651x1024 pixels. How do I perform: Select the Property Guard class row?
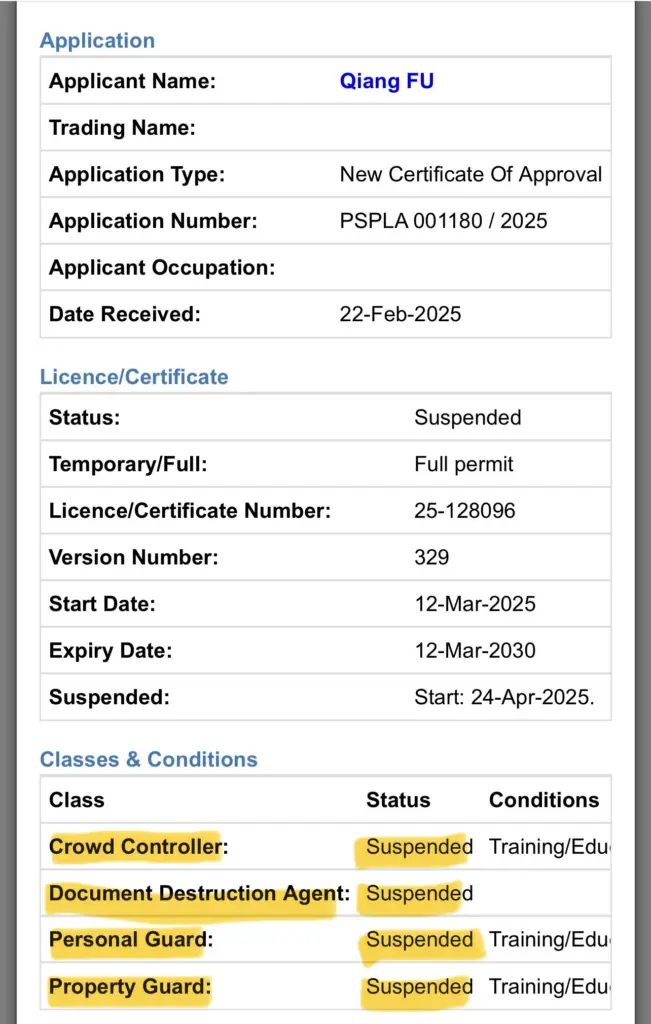(326, 986)
